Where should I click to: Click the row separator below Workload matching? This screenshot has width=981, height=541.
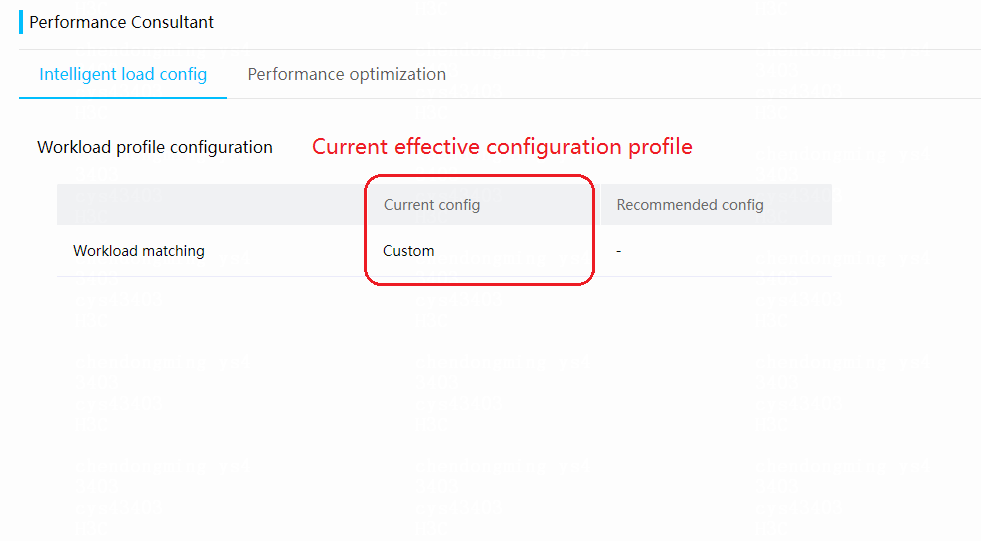click(x=444, y=276)
